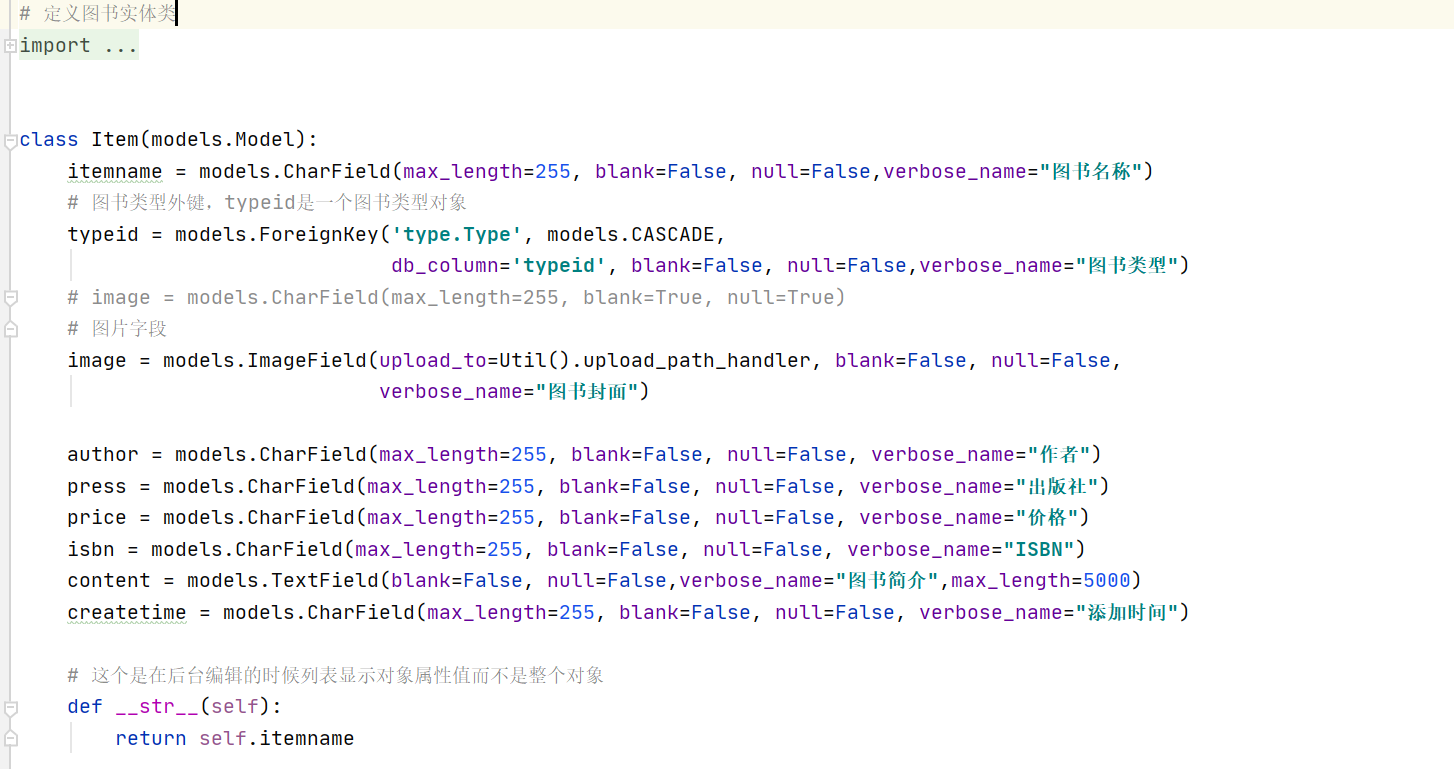Click the string "作者"

pyautogui.click(x=1058, y=455)
